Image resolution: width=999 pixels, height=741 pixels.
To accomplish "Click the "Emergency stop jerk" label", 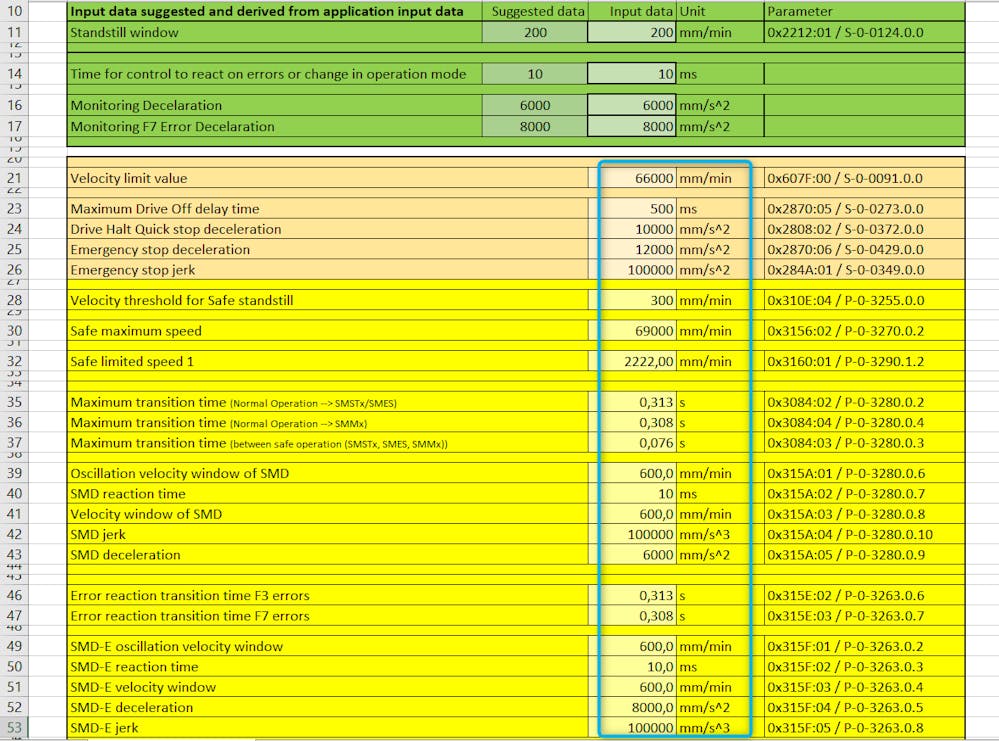I will [x=327, y=270].
